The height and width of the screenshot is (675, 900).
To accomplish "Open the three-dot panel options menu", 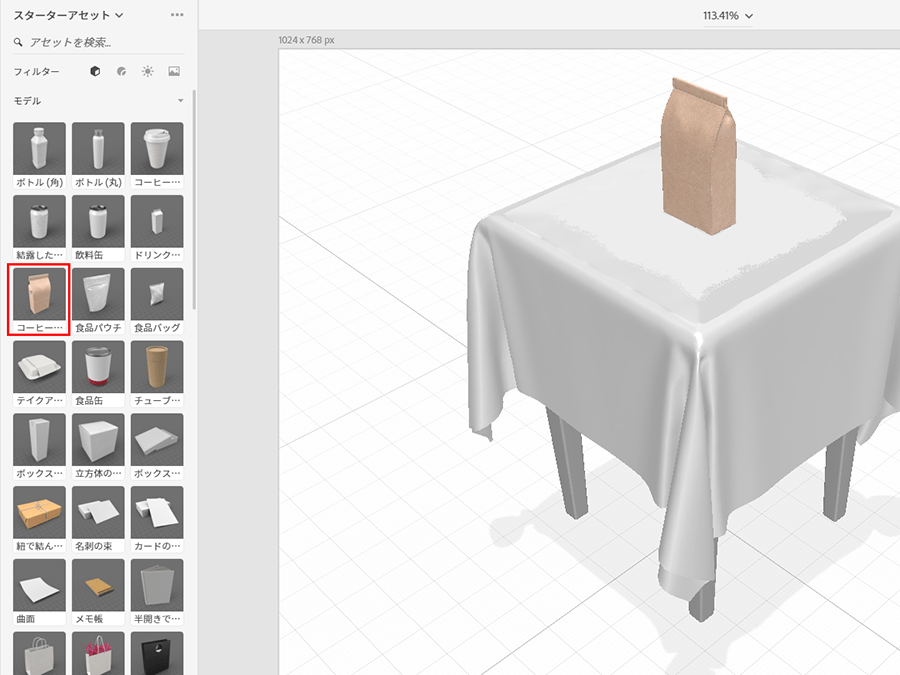I will click(177, 15).
